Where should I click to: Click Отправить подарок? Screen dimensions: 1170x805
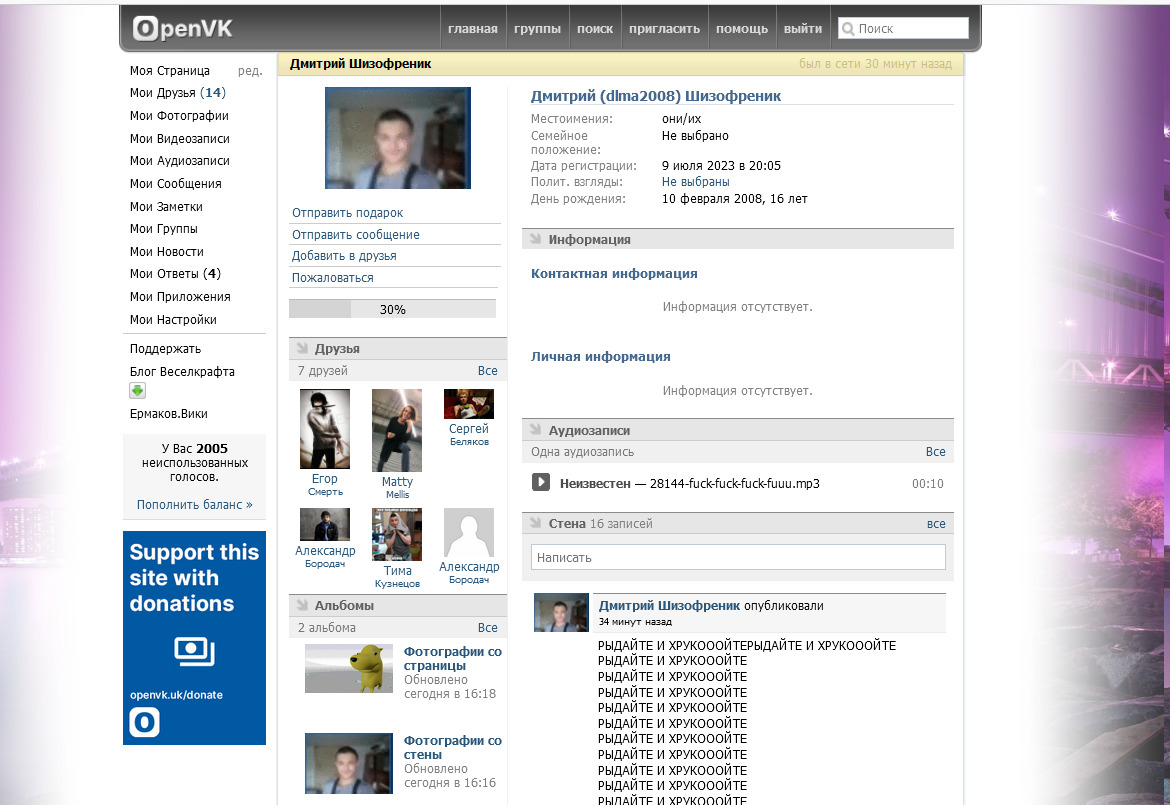tap(347, 213)
